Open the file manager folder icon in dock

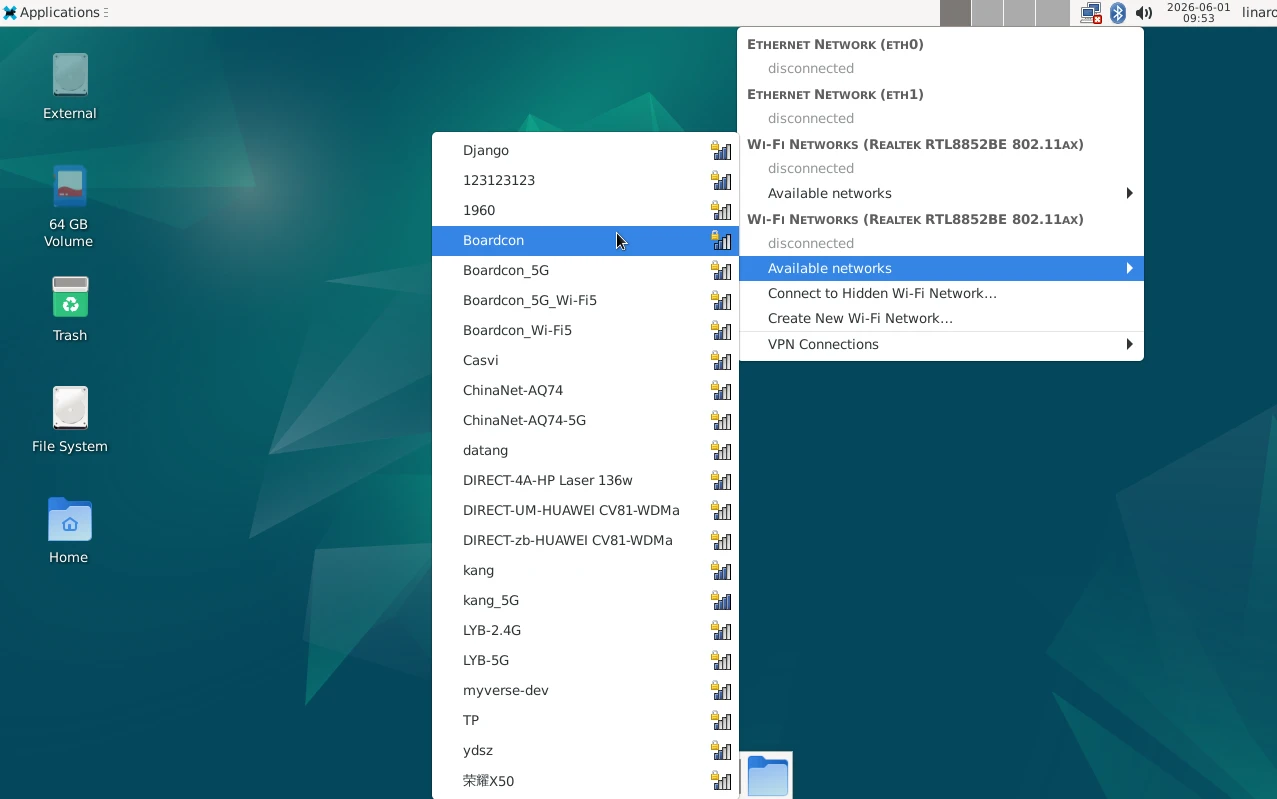click(x=767, y=776)
